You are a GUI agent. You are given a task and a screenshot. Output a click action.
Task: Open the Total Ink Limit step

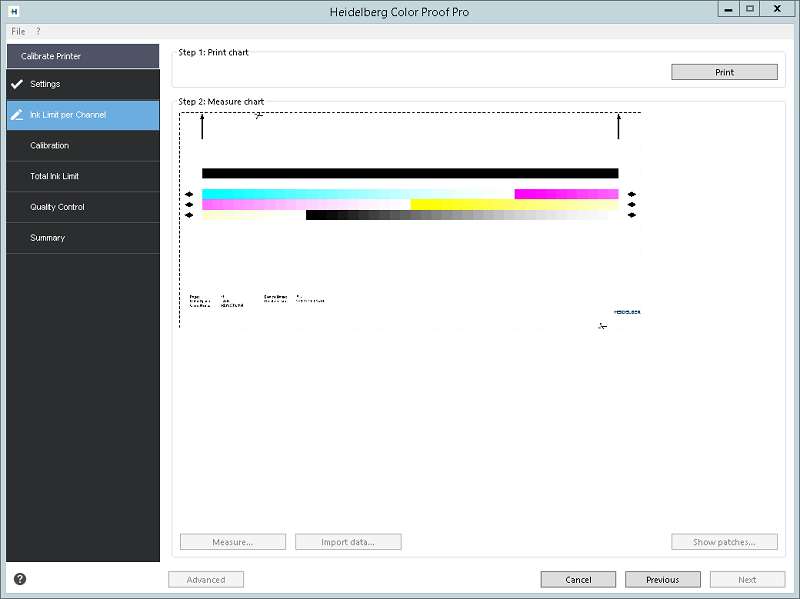(x=83, y=176)
